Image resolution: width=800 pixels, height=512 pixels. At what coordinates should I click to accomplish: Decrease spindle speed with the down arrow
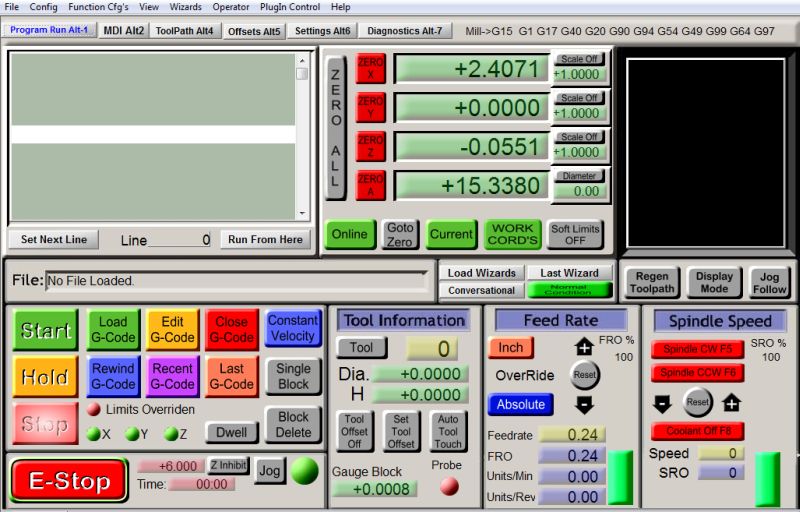pyautogui.click(x=663, y=403)
